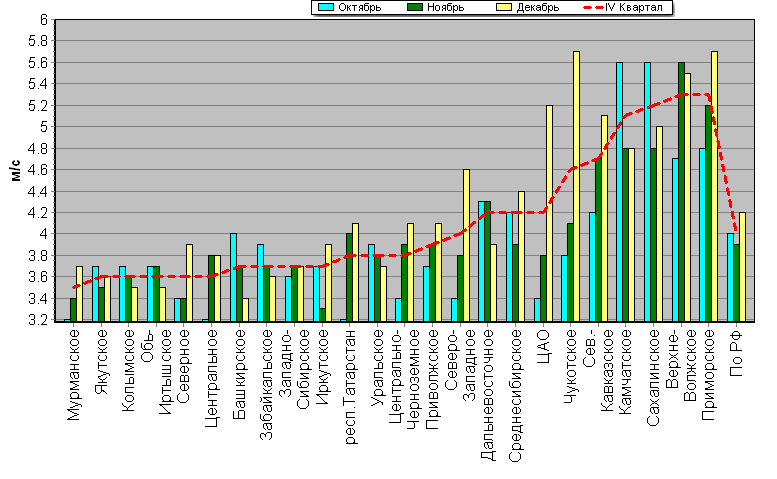
Task: Click the yellow Декабрь legend swatch
Action: pyautogui.click(x=503, y=7)
